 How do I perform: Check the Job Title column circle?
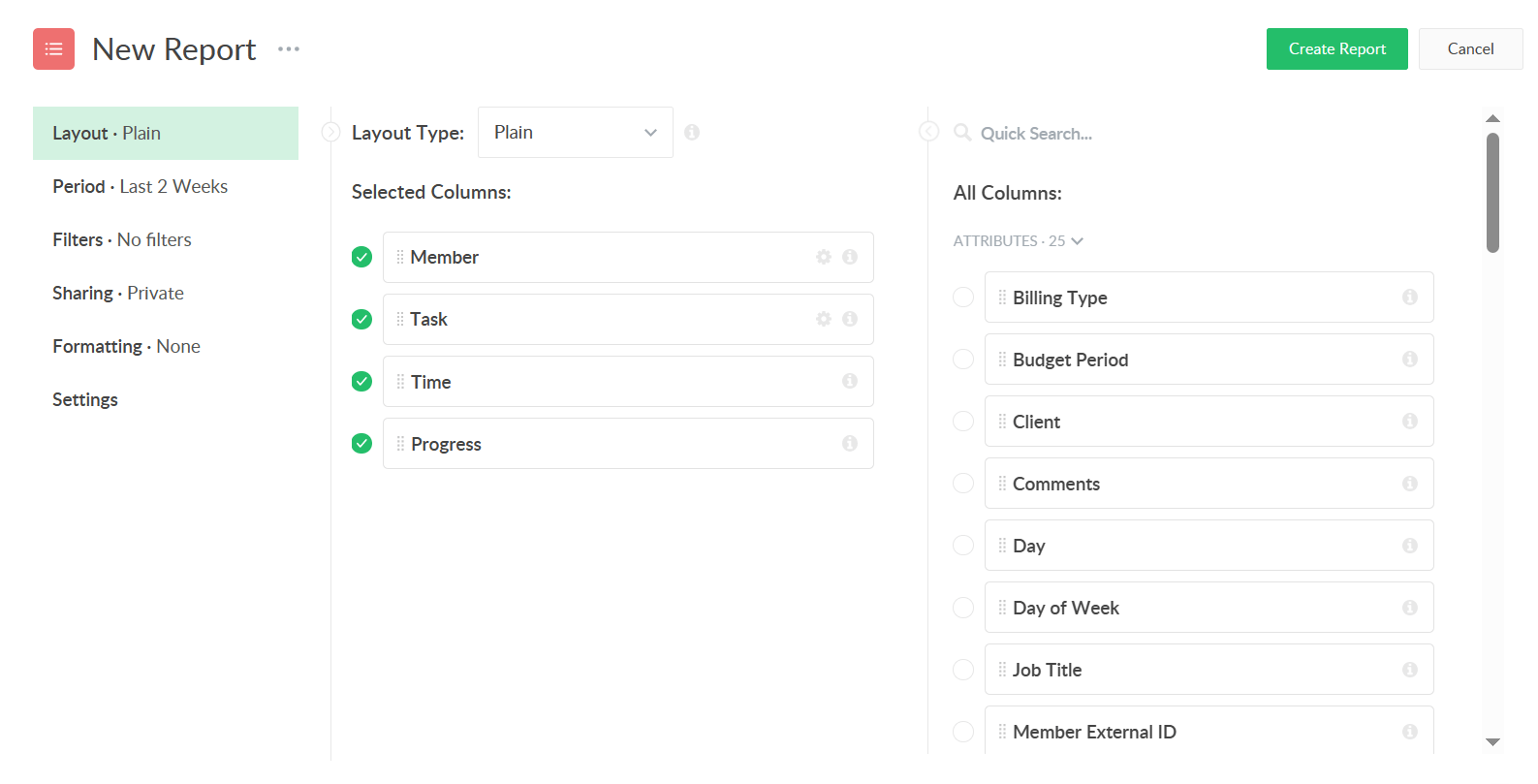(x=963, y=669)
